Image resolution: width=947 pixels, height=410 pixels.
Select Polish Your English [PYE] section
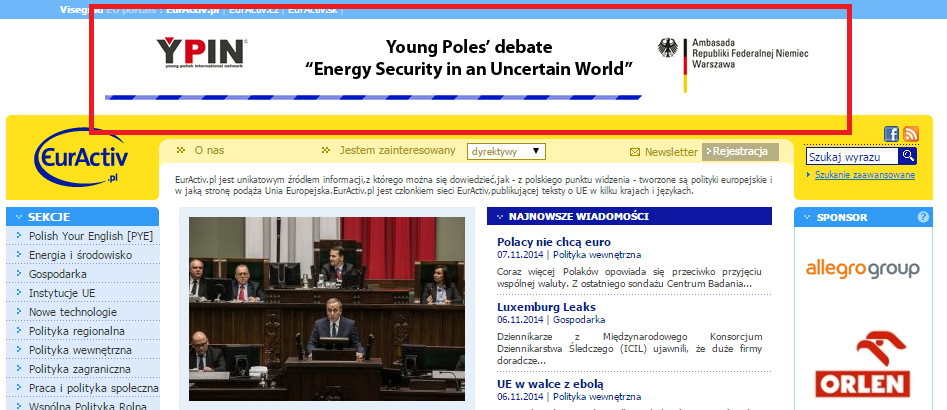tap(91, 236)
